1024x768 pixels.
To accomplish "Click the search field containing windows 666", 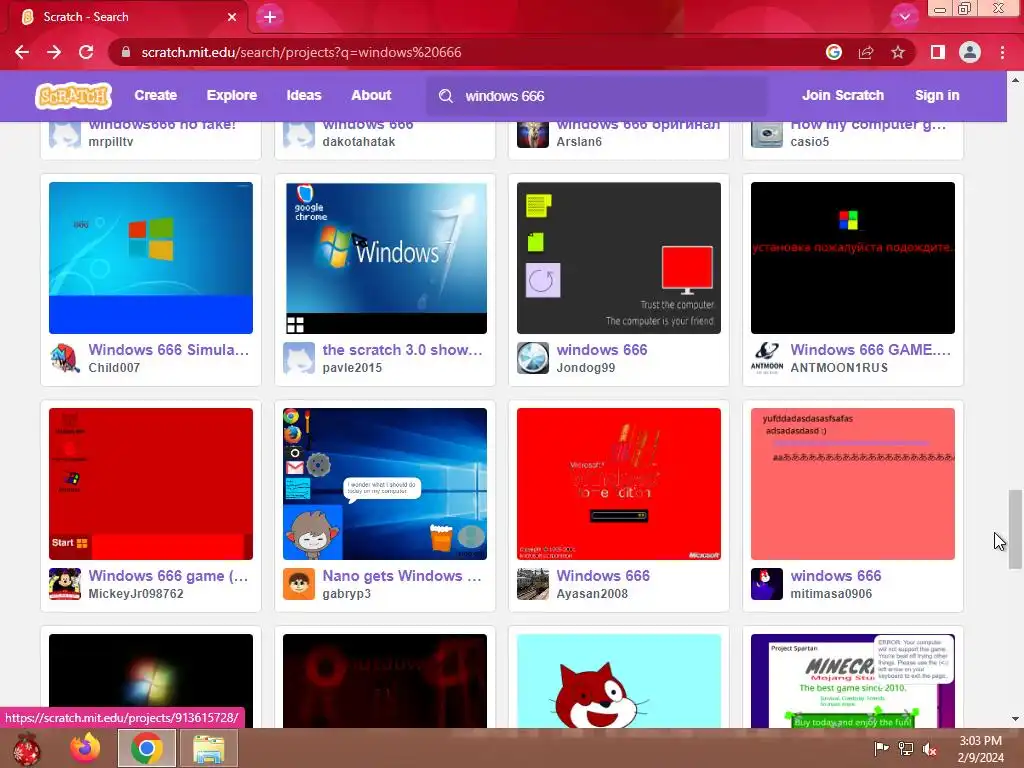I will coord(597,96).
